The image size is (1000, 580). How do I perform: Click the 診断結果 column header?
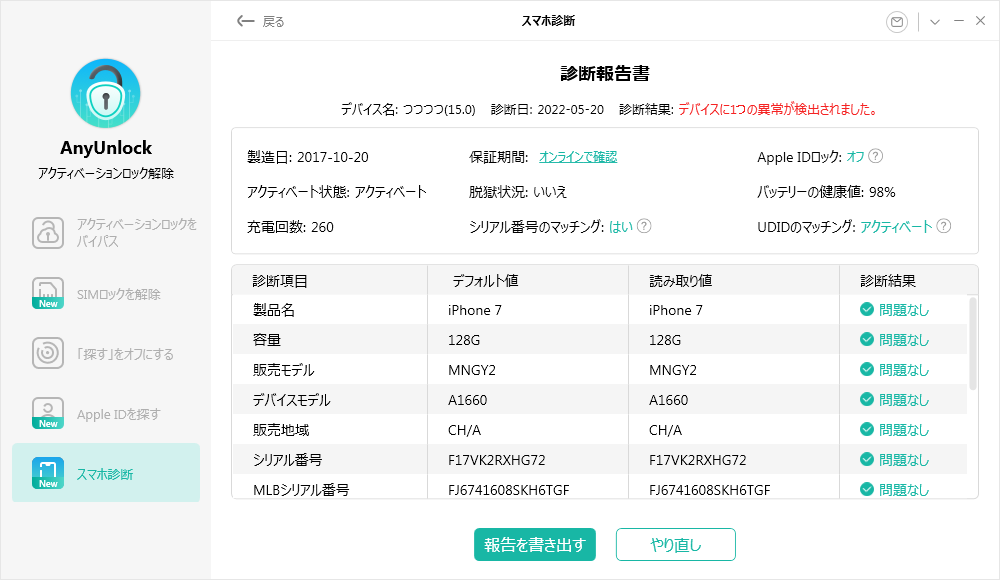coord(888,281)
